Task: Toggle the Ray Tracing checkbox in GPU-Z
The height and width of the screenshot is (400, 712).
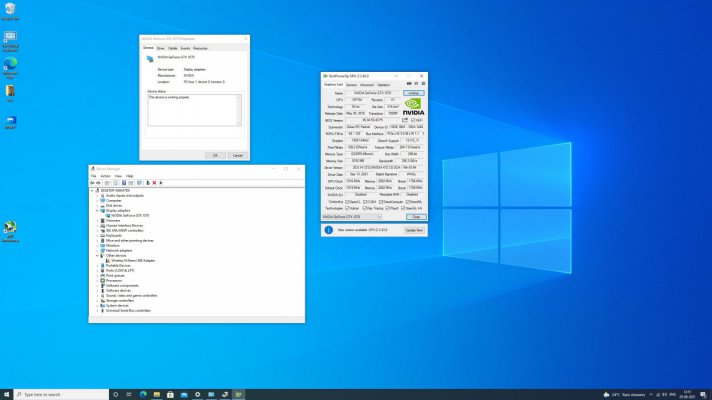Action: tap(365, 208)
